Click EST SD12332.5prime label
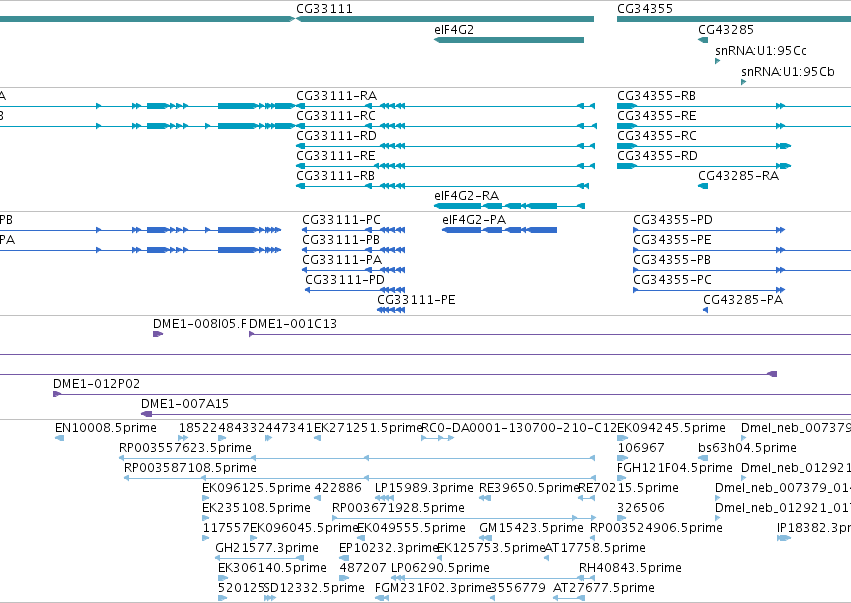The width and height of the screenshot is (851, 603). [314, 588]
